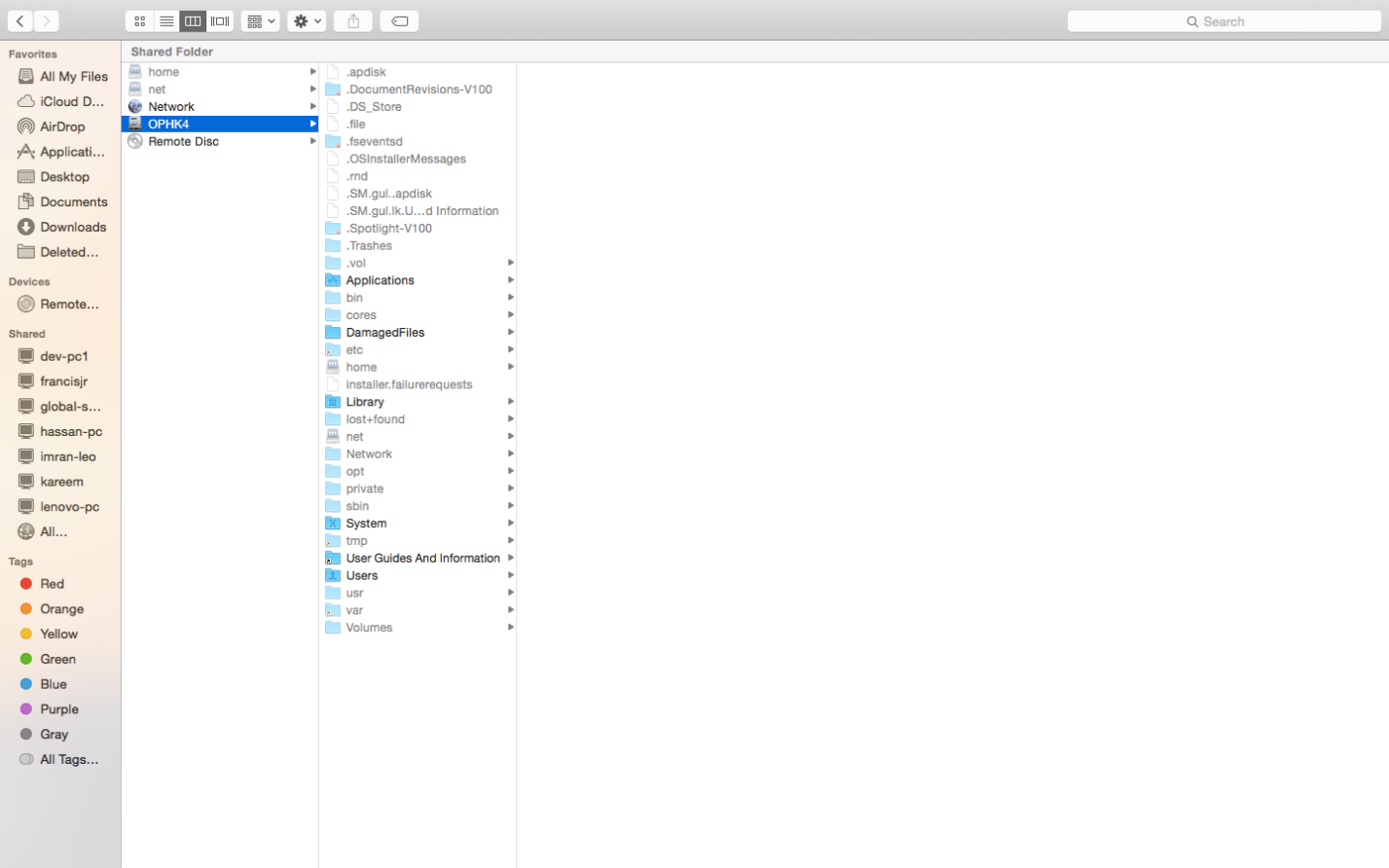Viewport: 1389px width, 868px height.
Task: Select hassan-pc under Shared
Action: (60, 431)
